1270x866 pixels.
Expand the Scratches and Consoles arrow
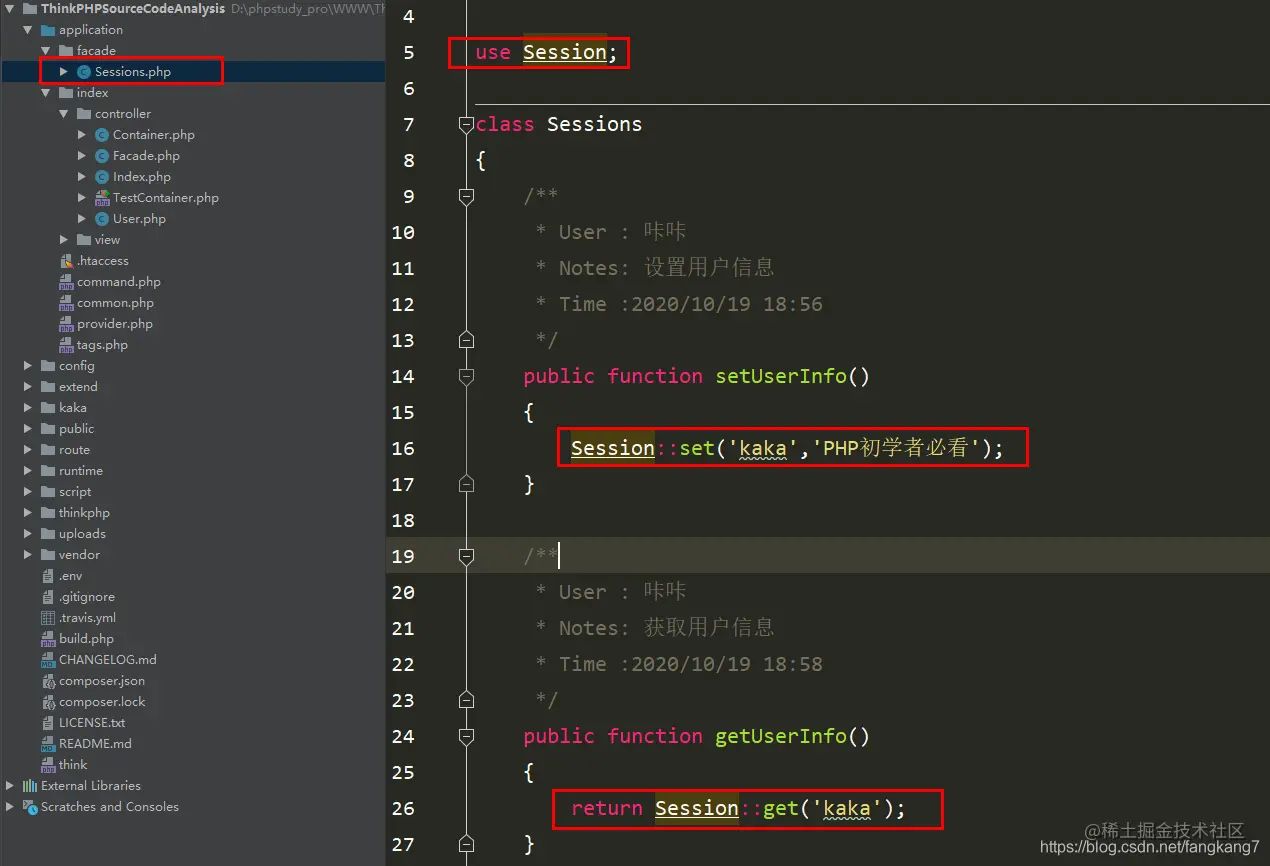tap(10, 807)
